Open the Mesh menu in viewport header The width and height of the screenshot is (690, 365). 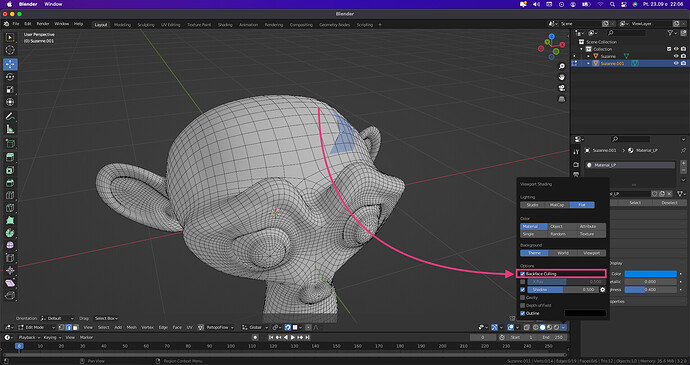coord(132,328)
